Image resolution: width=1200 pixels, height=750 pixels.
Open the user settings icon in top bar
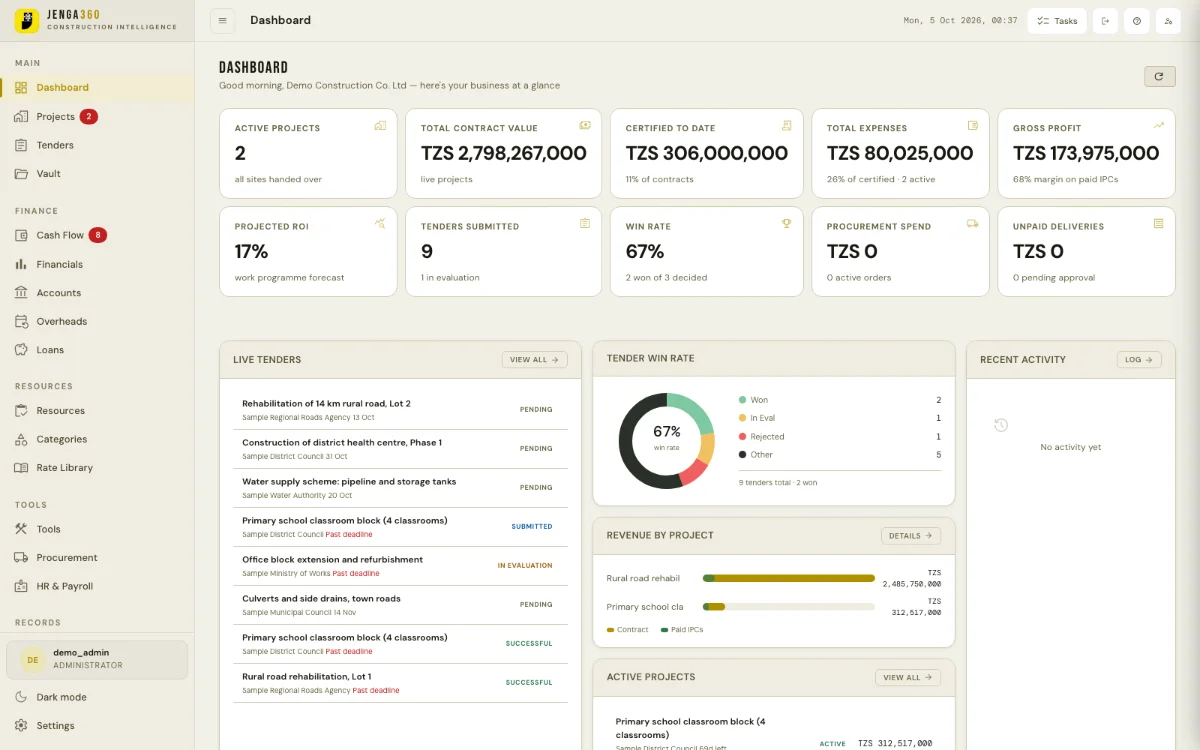pyautogui.click(x=1168, y=20)
